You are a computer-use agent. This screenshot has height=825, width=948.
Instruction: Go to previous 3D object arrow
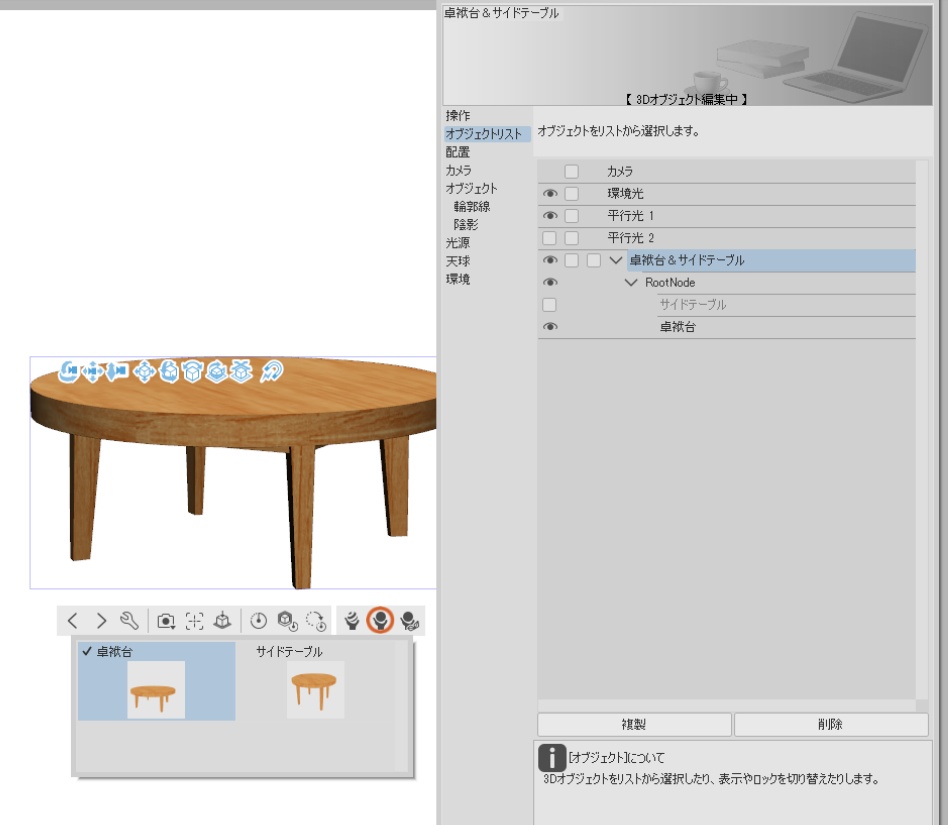point(73,621)
